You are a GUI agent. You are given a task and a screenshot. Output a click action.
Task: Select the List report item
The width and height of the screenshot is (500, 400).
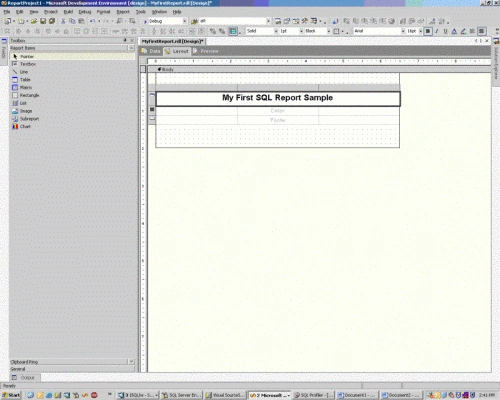72,103
